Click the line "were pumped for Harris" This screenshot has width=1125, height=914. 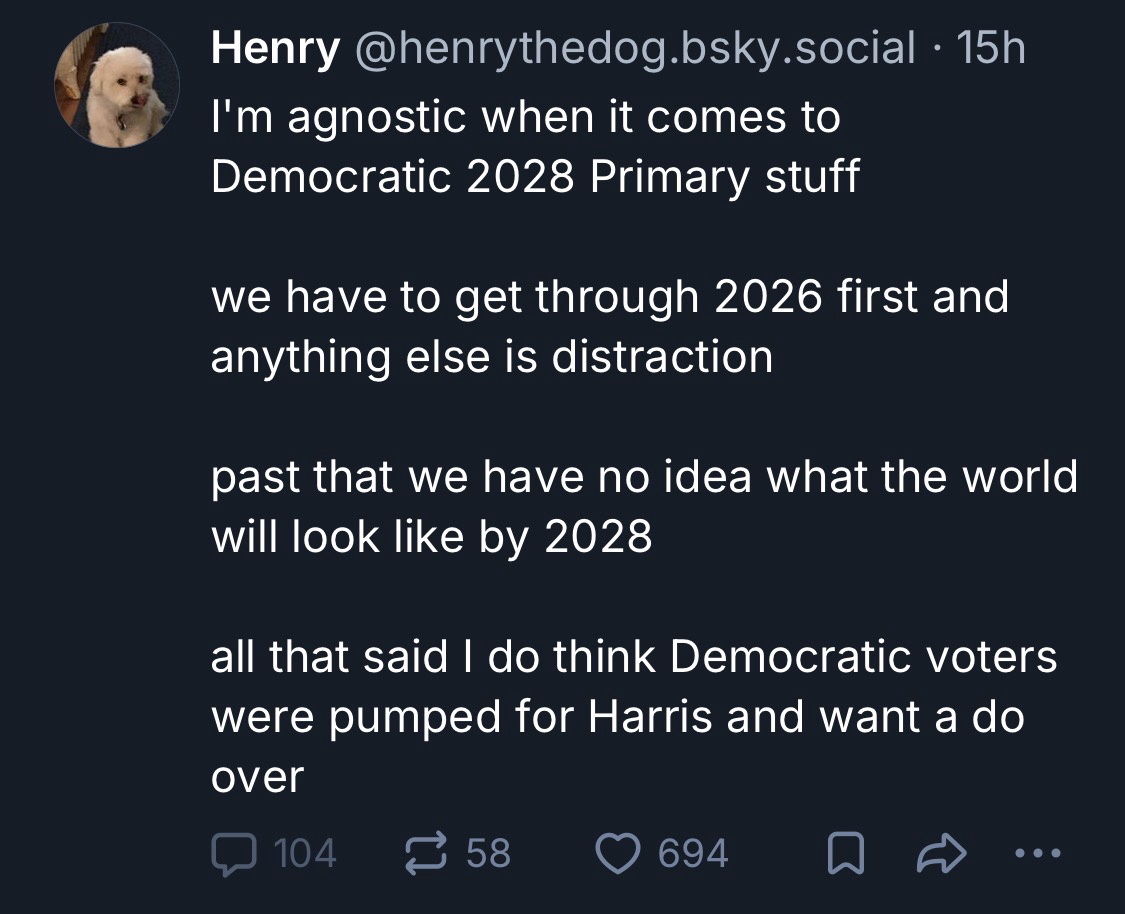pyautogui.click(x=617, y=717)
